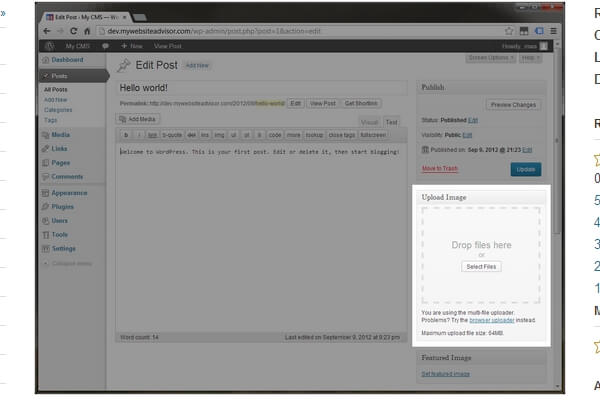Click the bold b quicktag button
Viewport: 600px width, 400px height.
pyautogui.click(x=126, y=135)
